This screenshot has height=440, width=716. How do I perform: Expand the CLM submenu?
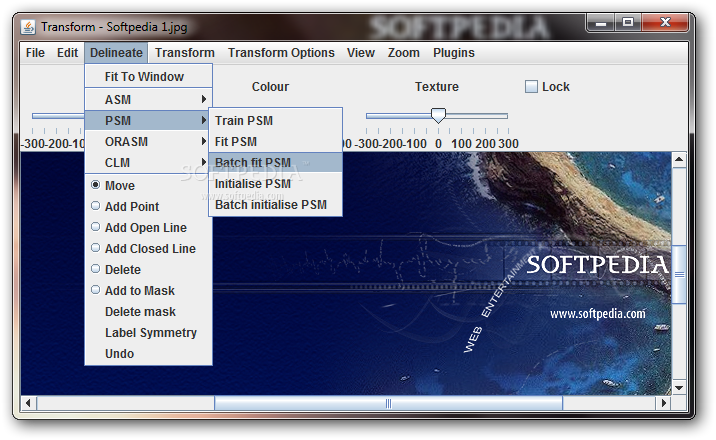point(148,162)
